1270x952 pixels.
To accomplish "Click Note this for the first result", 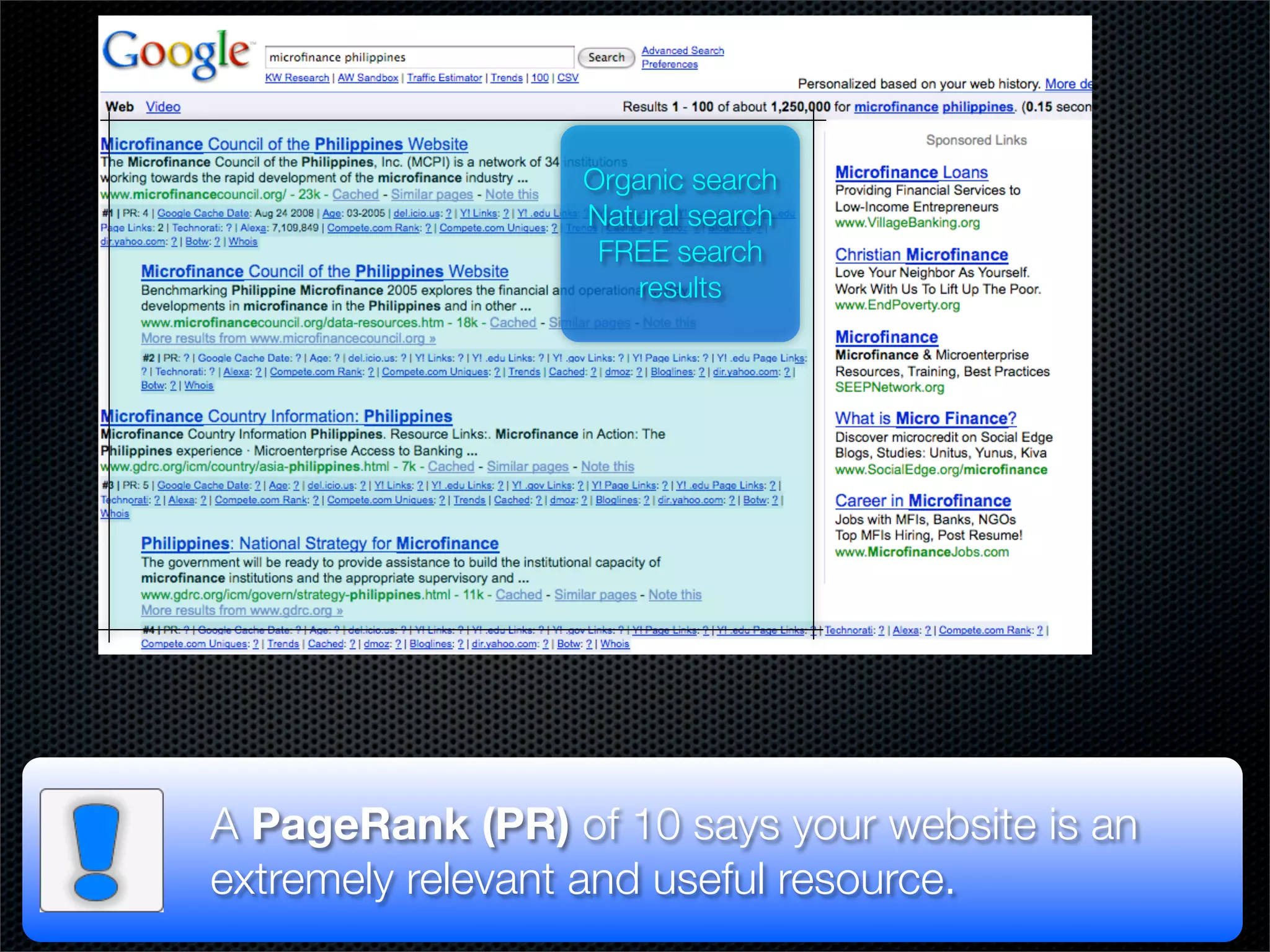I will coord(512,194).
